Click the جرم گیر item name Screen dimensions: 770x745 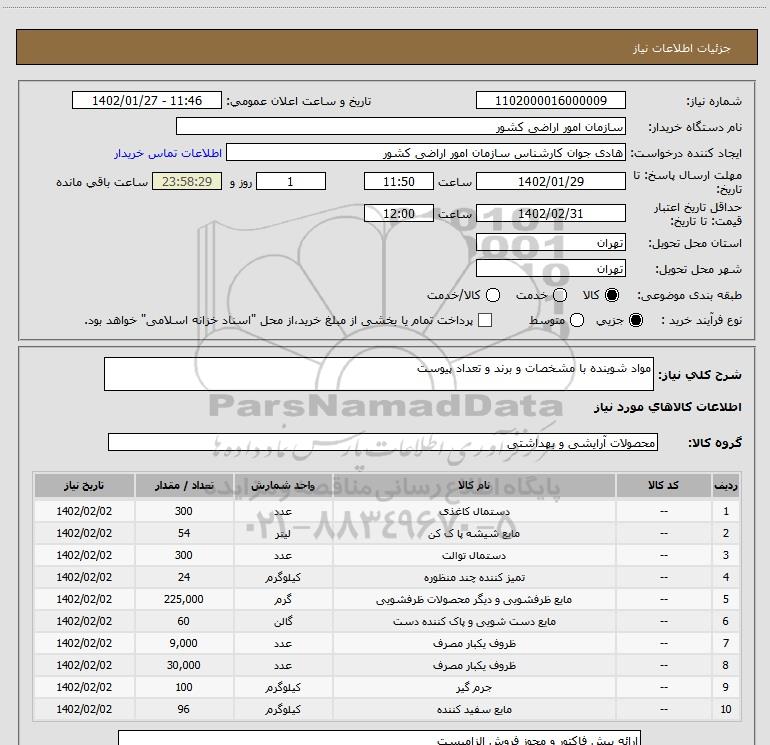[474, 688]
